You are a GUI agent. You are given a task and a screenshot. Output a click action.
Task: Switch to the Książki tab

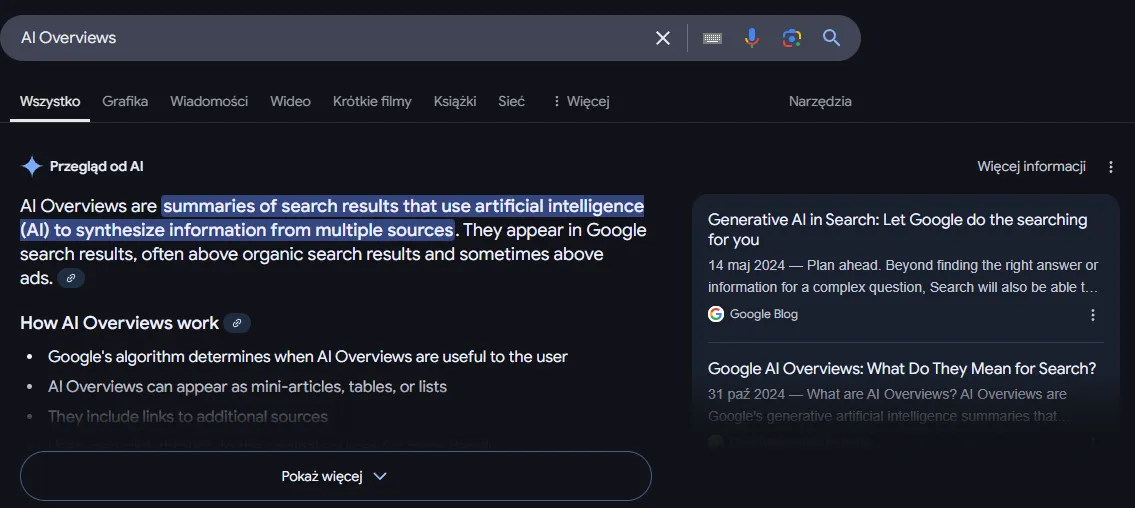point(455,101)
